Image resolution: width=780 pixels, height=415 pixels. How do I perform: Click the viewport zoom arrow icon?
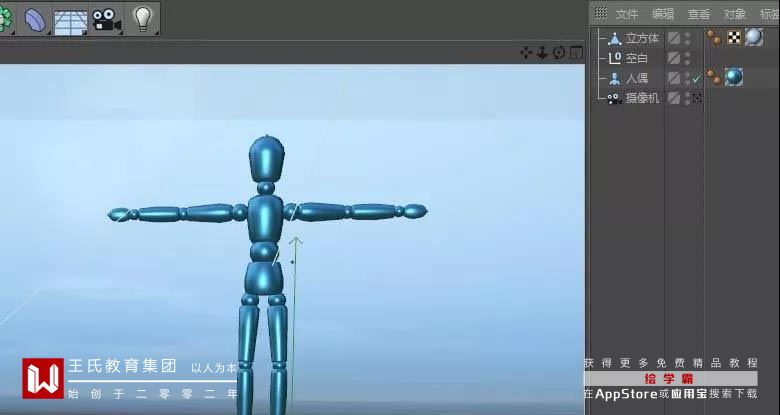(x=542, y=52)
